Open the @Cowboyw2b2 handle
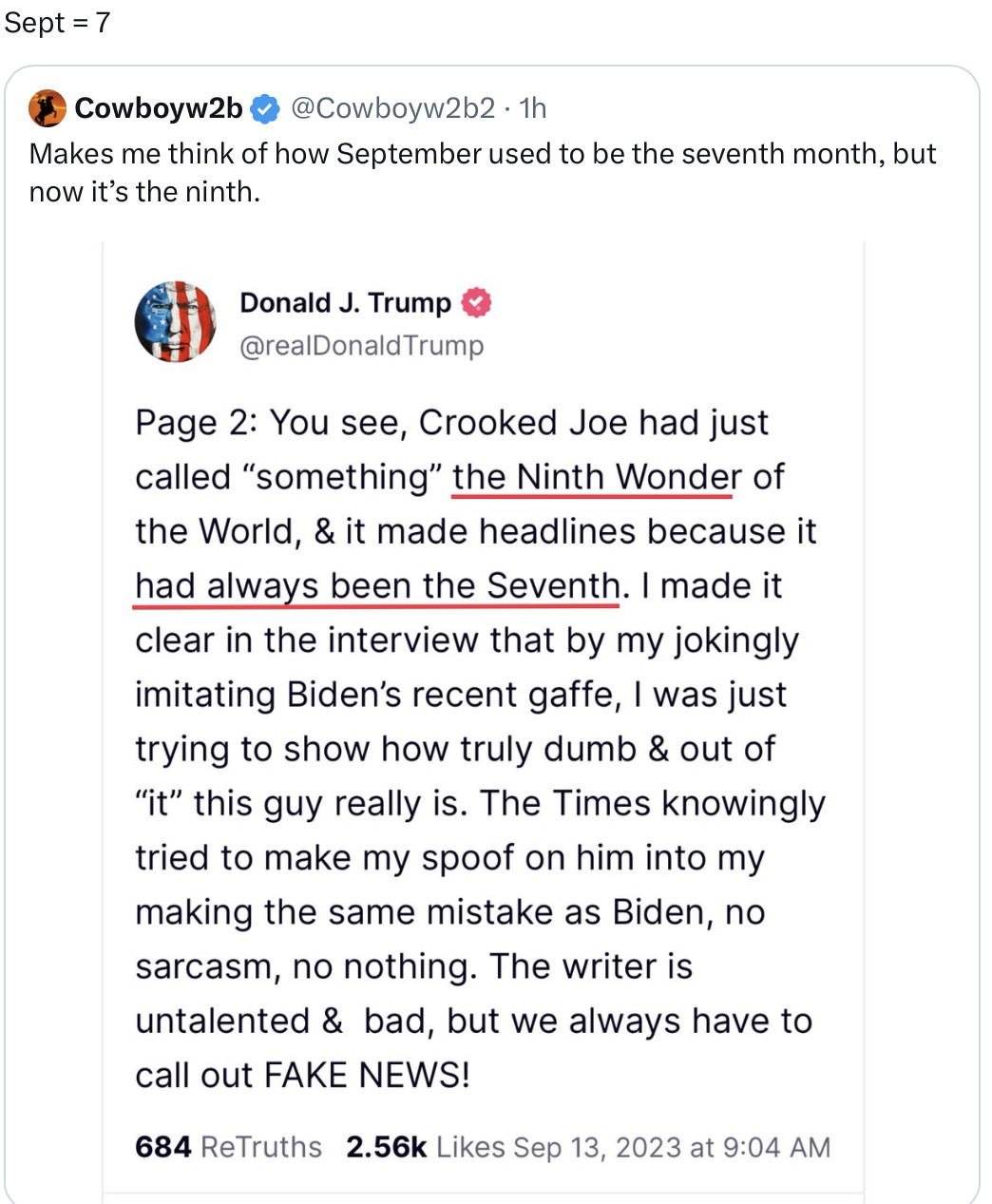This screenshot has width=992, height=1204. (392, 108)
